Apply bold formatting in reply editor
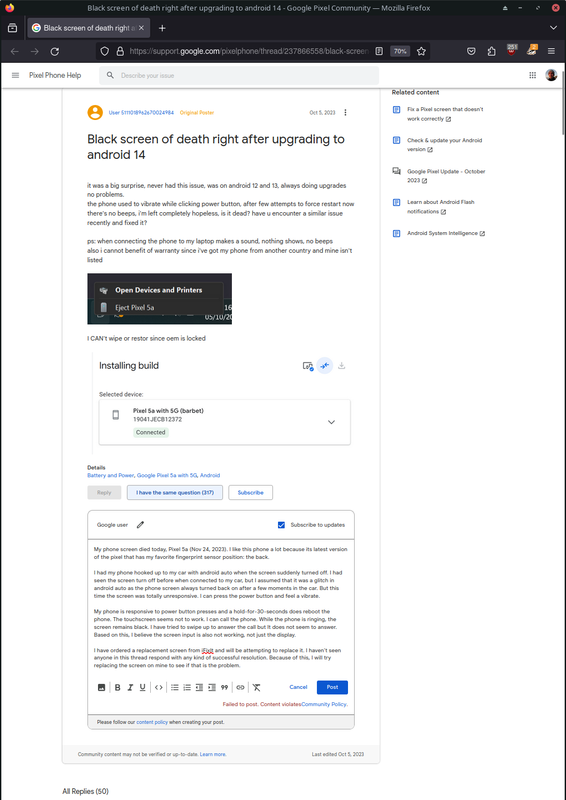This screenshot has width=566, height=800. [x=117, y=687]
